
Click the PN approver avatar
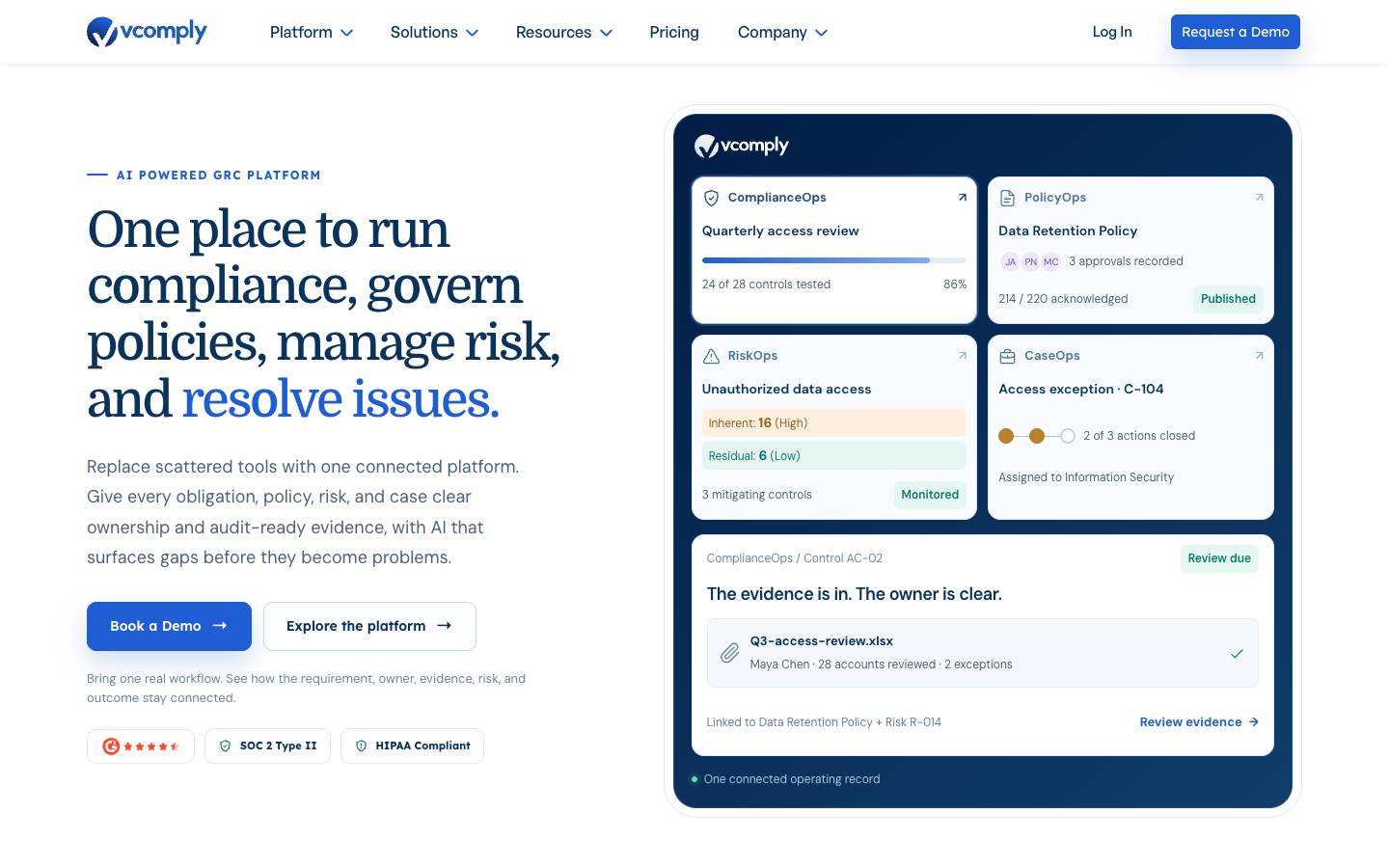(x=1031, y=261)
